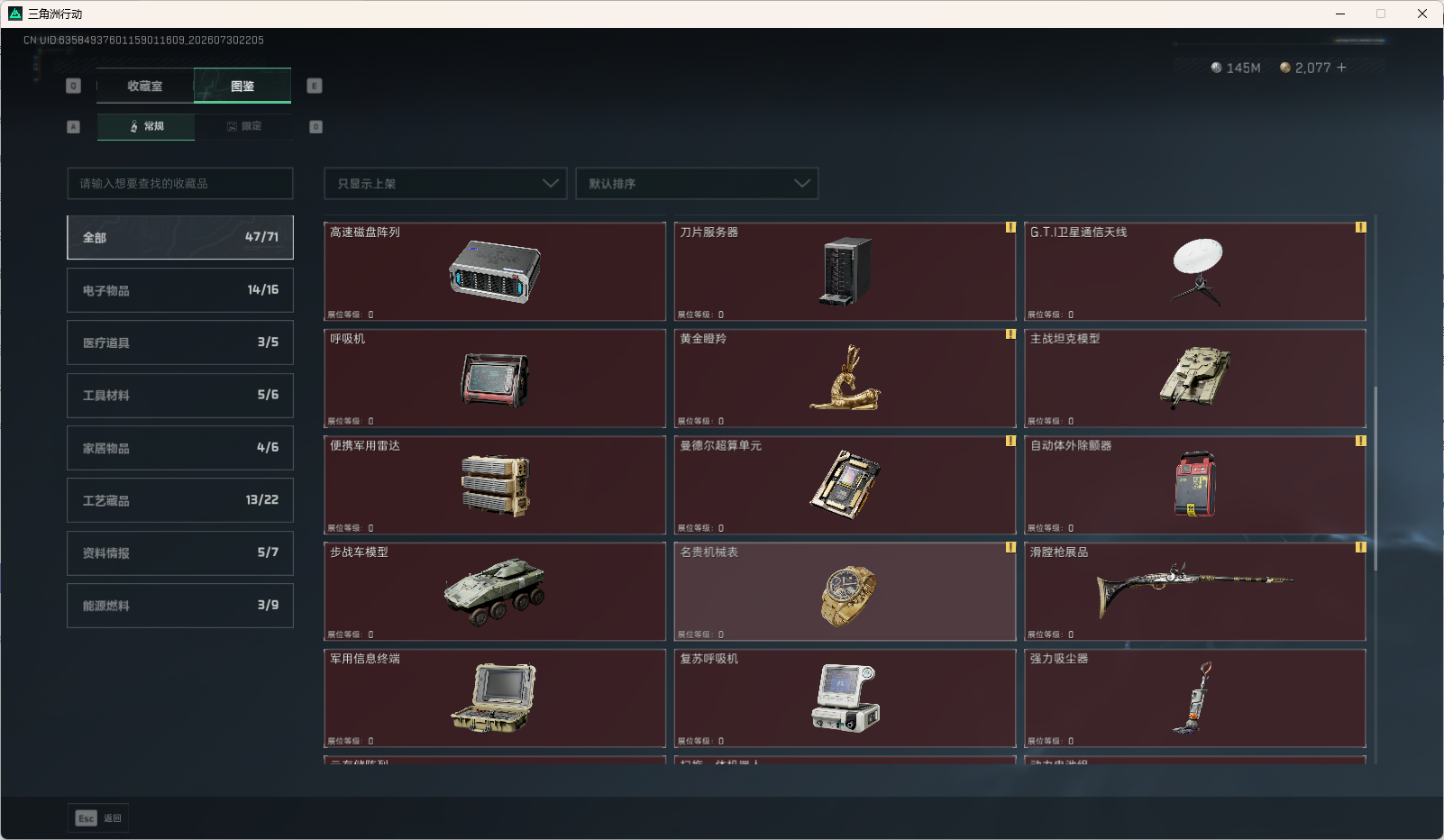The width and height of the screenshot is (1444, 840).
Task: Filter by the 能源燃料 category
Action: point(180,606)
